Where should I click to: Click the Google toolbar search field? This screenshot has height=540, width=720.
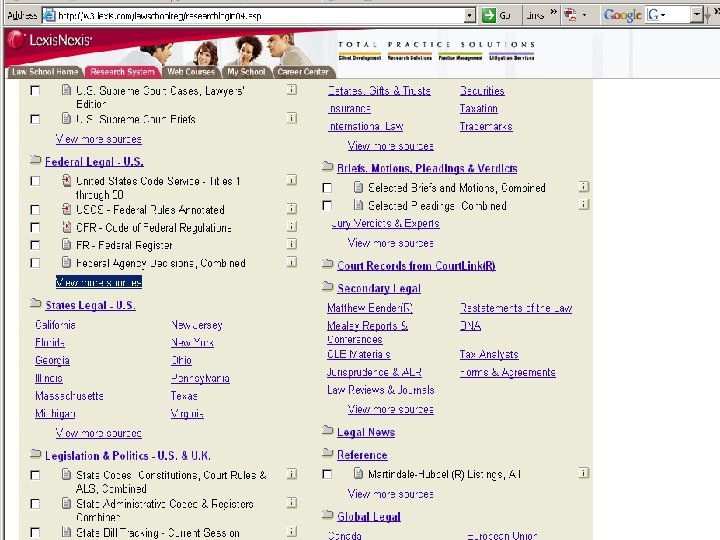tap(668, 15)
